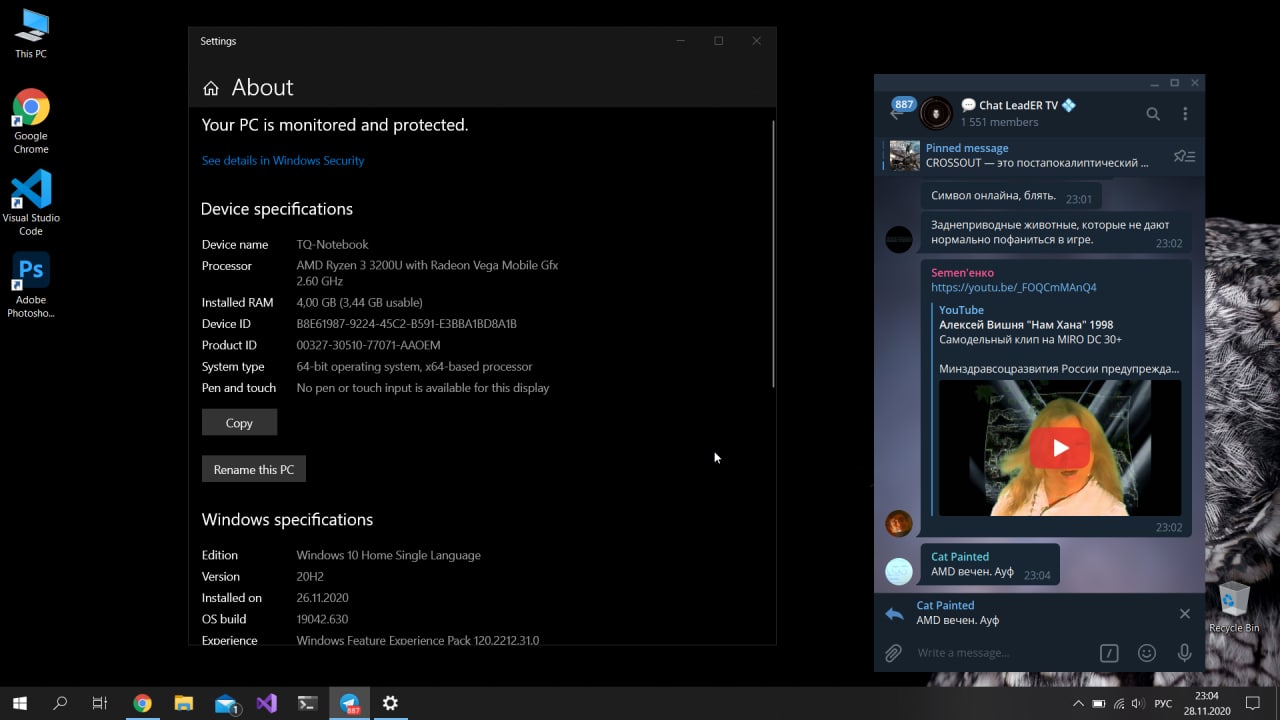Open Cat Painted sender name
The height and width of the screenshot is (720, 1280).
tap(960, 557)
